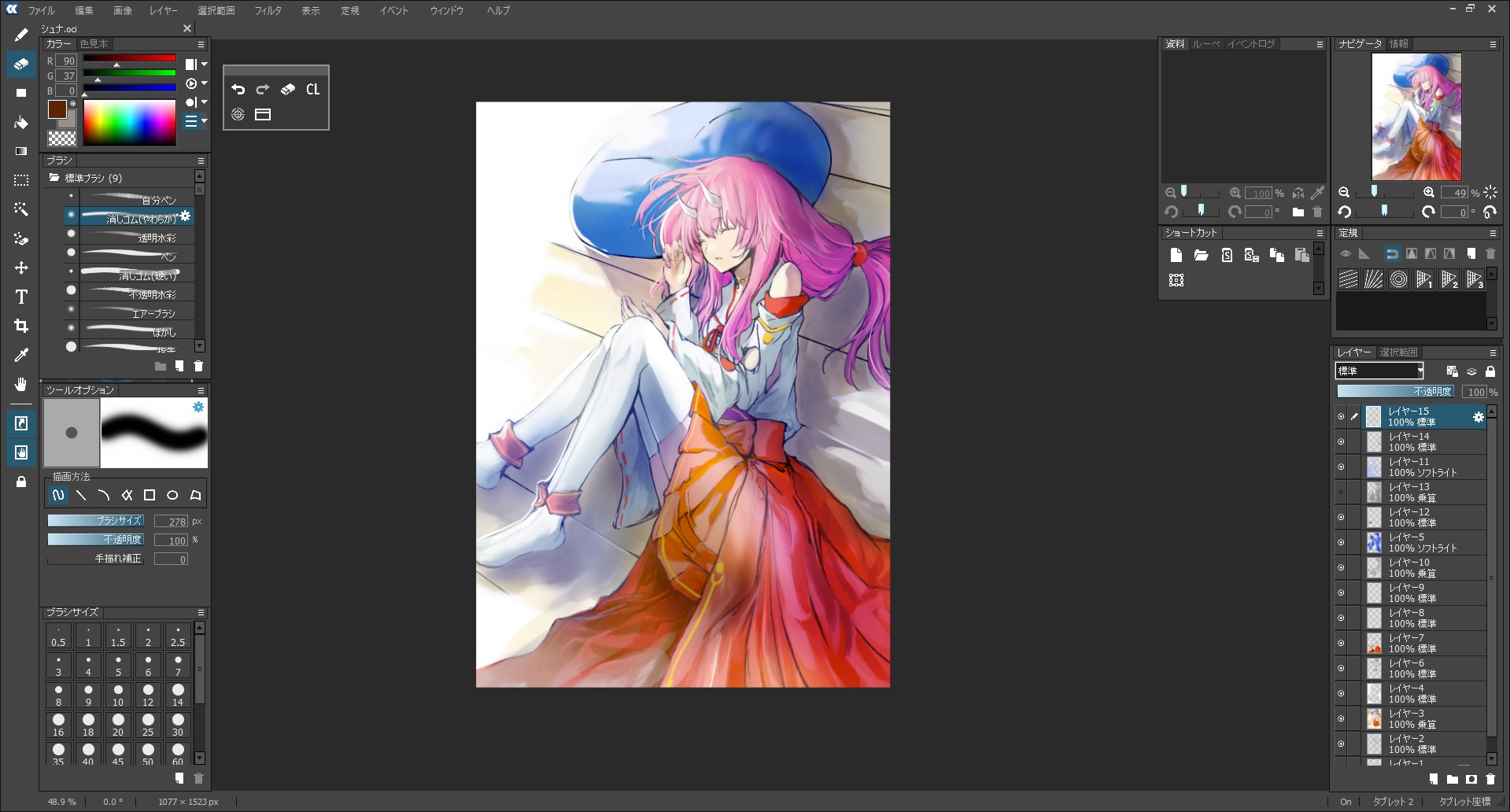Viewport: 1510px width, 812px height.
Task: Select the parallel lines ruler
Action: coord(1348,279)
